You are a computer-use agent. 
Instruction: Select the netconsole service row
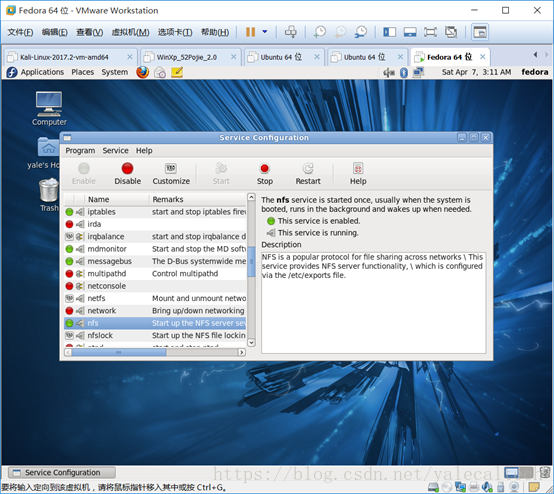tap(155, 286)
